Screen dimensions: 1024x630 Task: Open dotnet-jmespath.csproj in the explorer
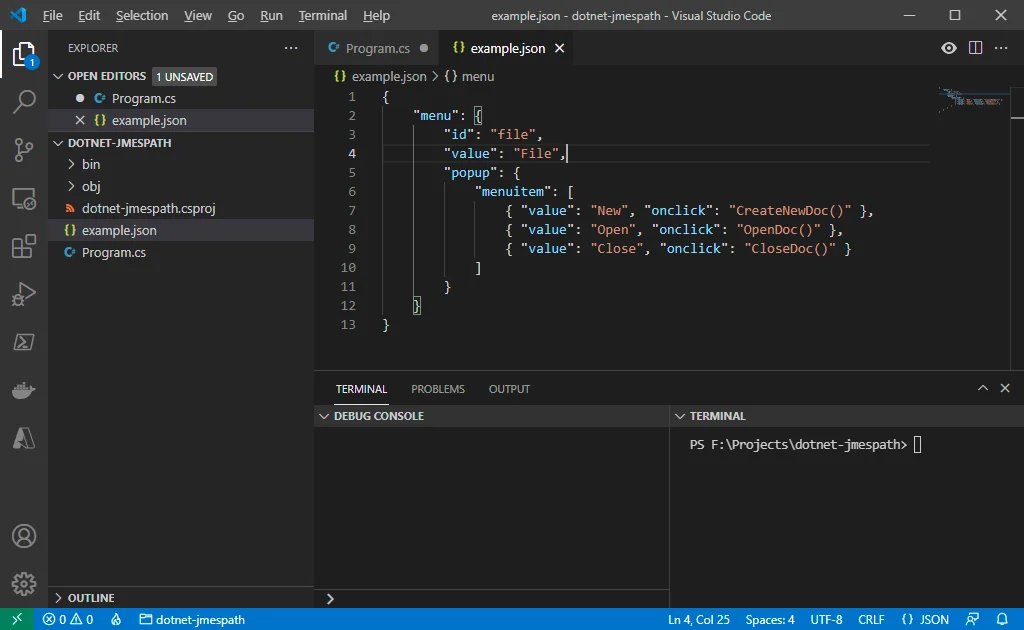[x=148, y=208]
